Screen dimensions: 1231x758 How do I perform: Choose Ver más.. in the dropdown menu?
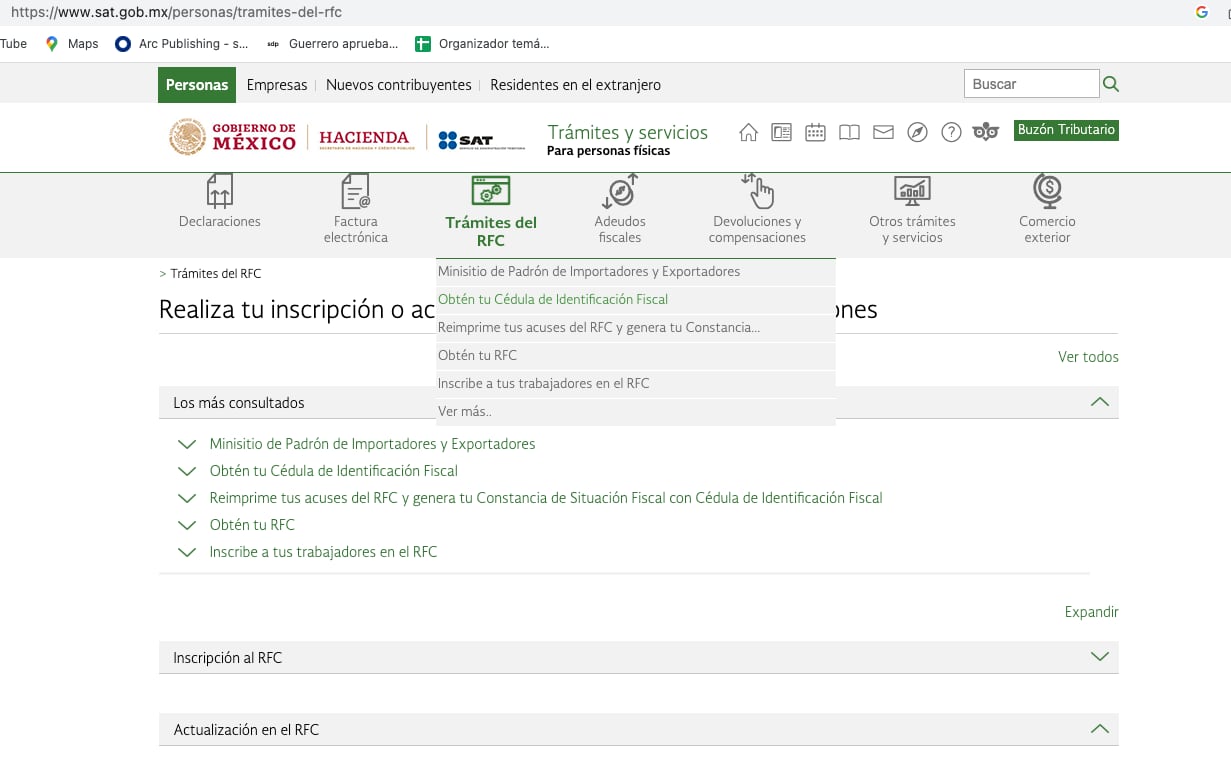click(x=465, y=411)
